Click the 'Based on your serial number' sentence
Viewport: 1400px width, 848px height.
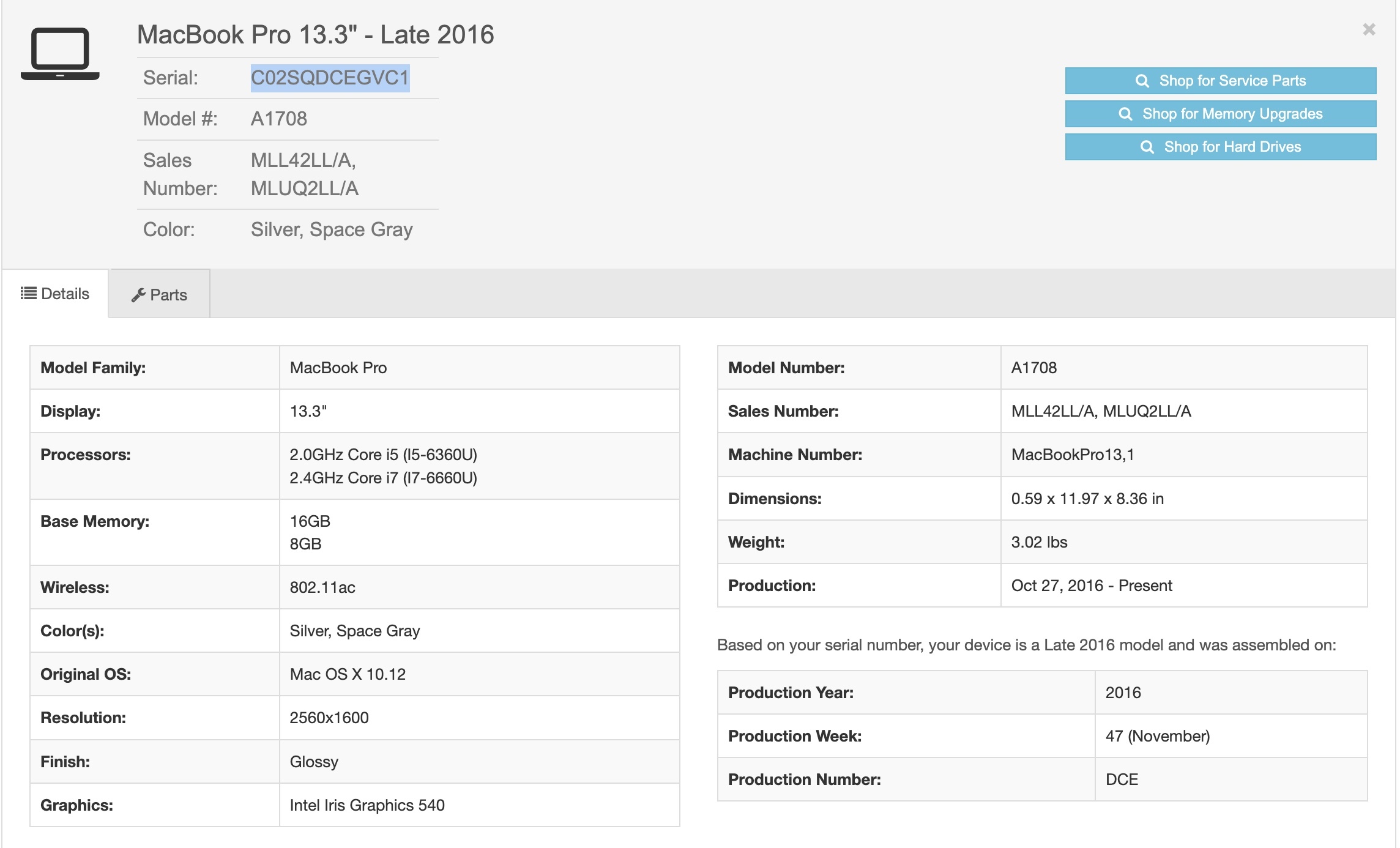pos(1027,645)
